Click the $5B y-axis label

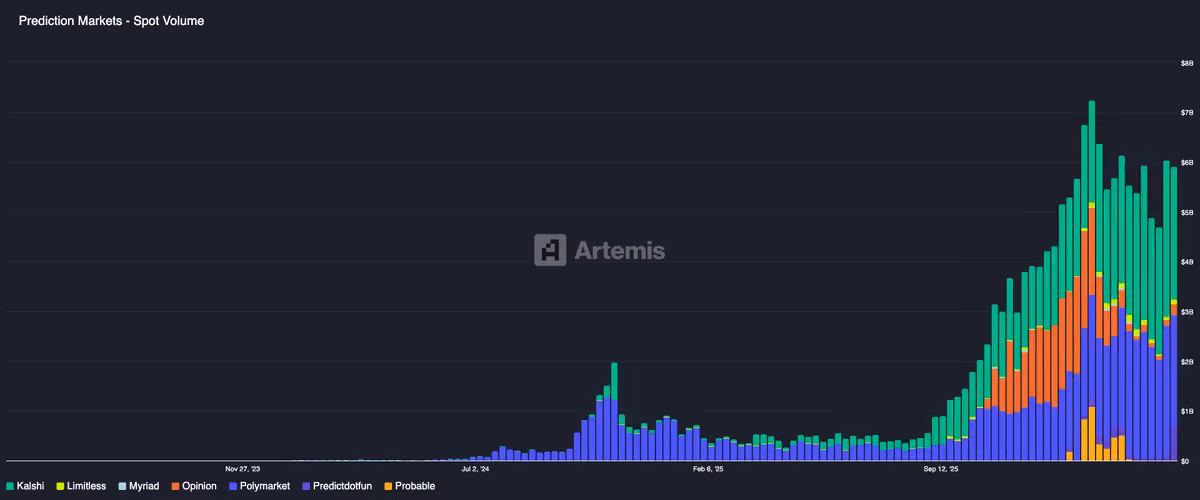click(x=1187, y=212)
